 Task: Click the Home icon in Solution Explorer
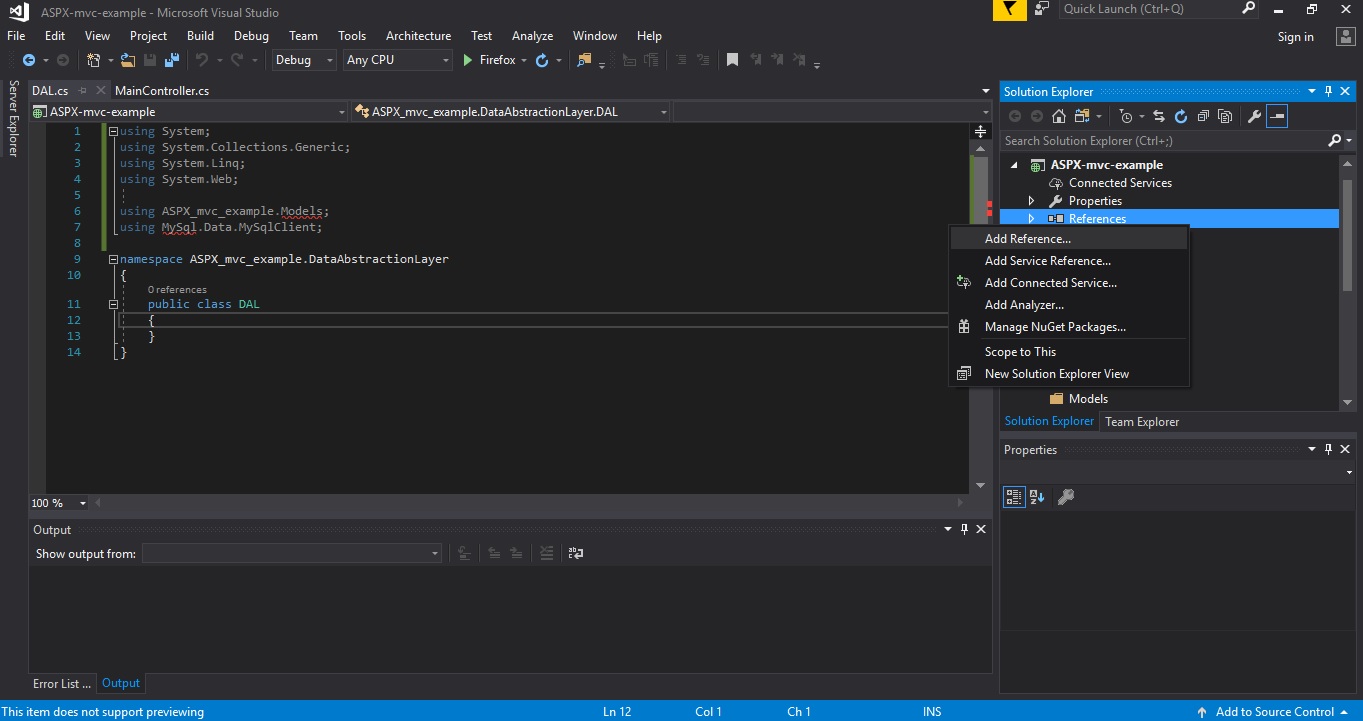click(1058, 117)
